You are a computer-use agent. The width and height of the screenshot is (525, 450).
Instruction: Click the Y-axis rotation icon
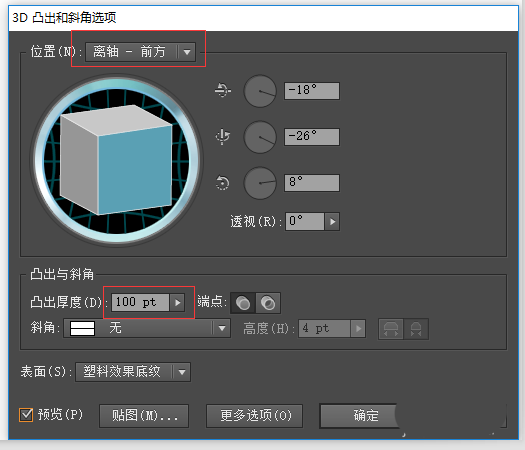point(222,137)
